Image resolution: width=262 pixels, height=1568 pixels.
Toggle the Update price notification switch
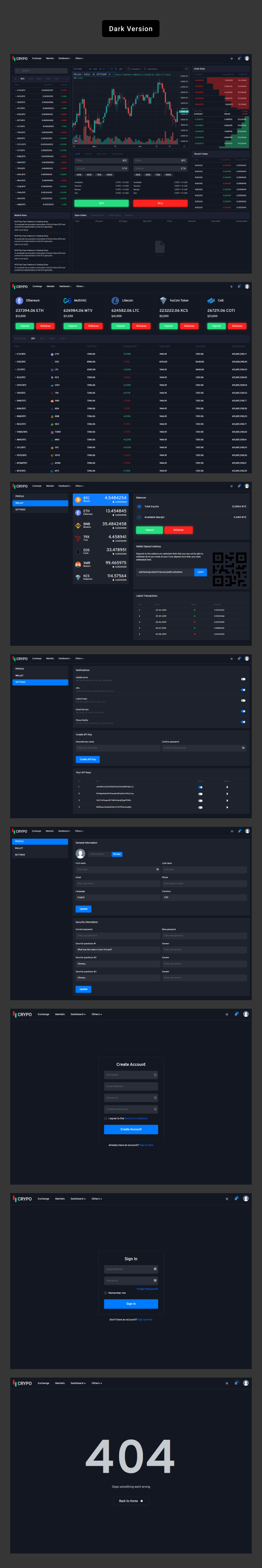coord(243,679)
